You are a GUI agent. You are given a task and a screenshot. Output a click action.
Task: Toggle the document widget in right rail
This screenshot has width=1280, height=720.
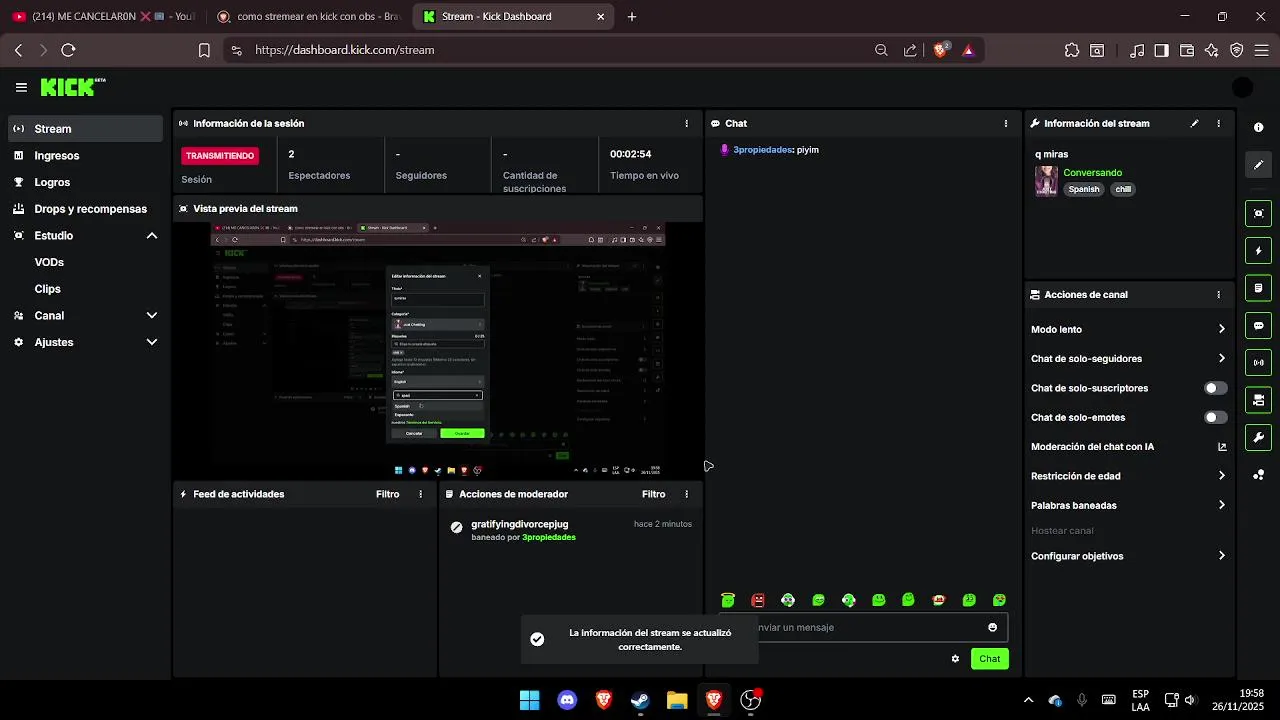(x=1258, y=288)
